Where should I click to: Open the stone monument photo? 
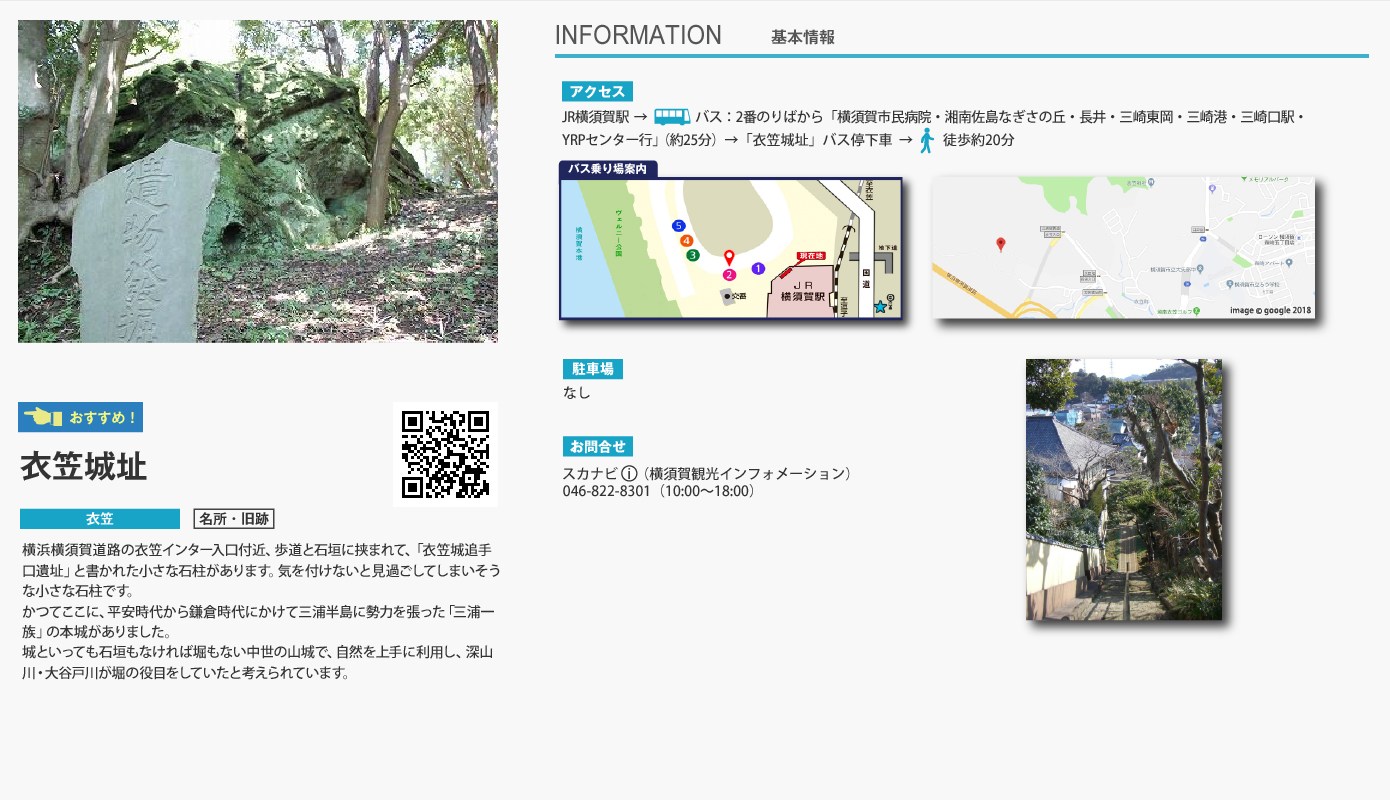click(258, 181)
